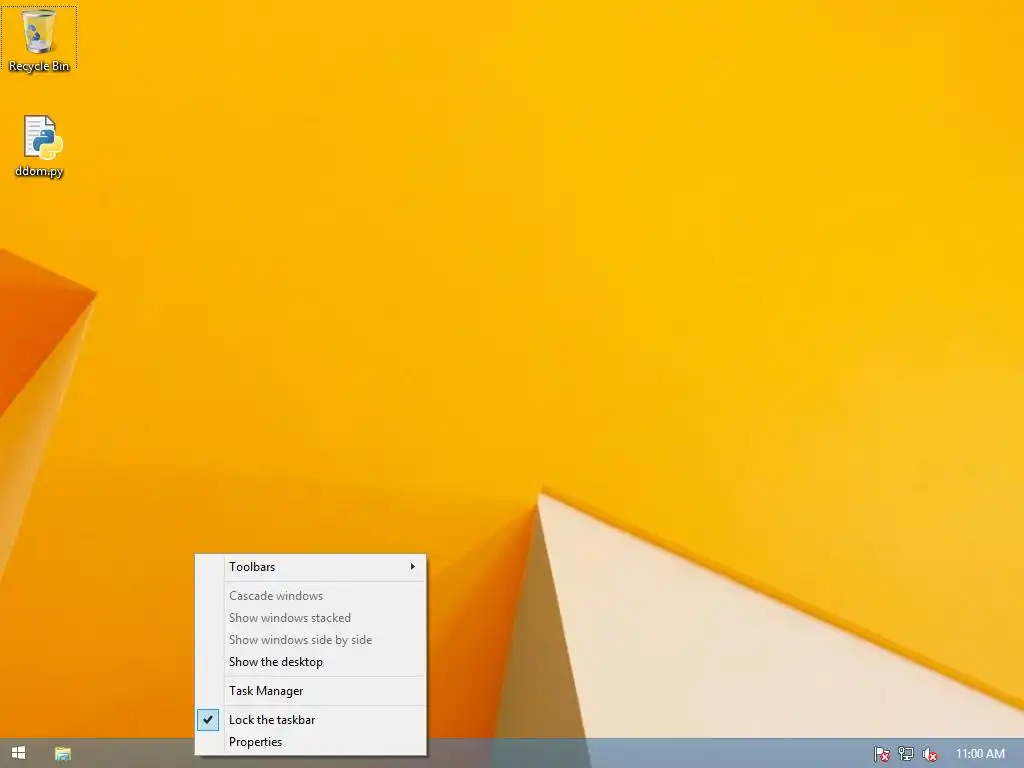Choose Show windows side by side
This screenshot has width=1024, height=768.
pos(311,640)
